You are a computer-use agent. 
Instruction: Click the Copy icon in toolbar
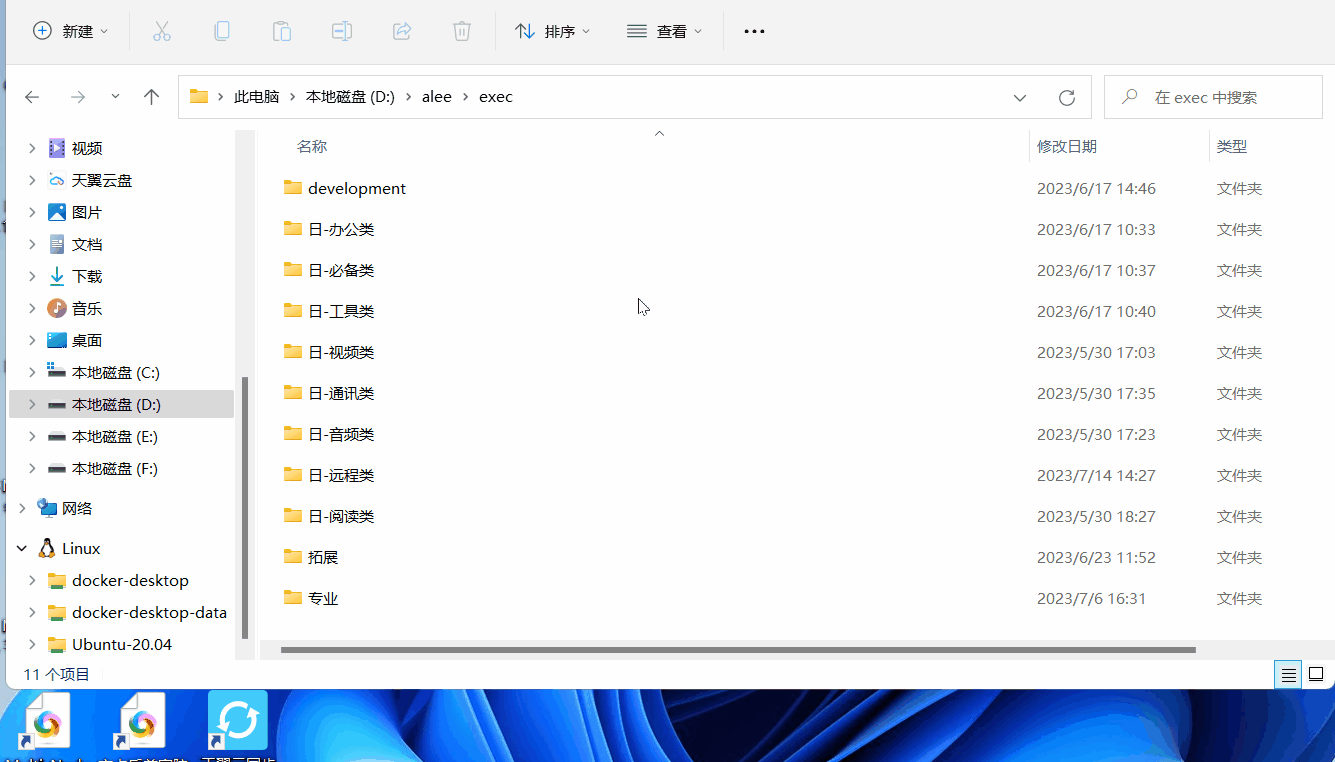pos(222,31)
